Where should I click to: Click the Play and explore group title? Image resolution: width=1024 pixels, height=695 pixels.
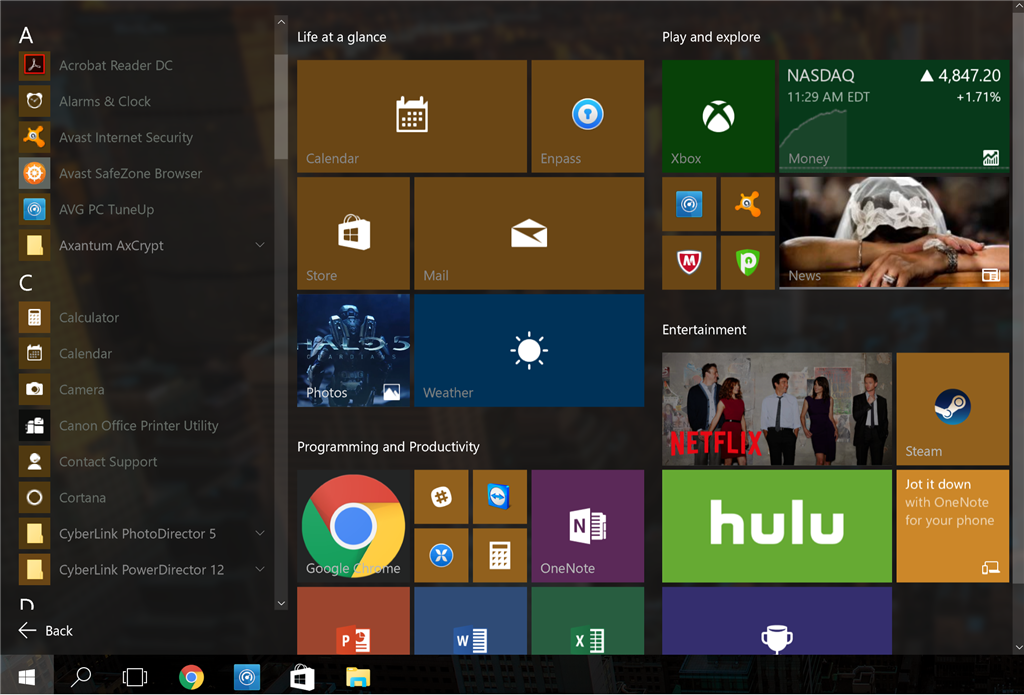coord(711,37)
